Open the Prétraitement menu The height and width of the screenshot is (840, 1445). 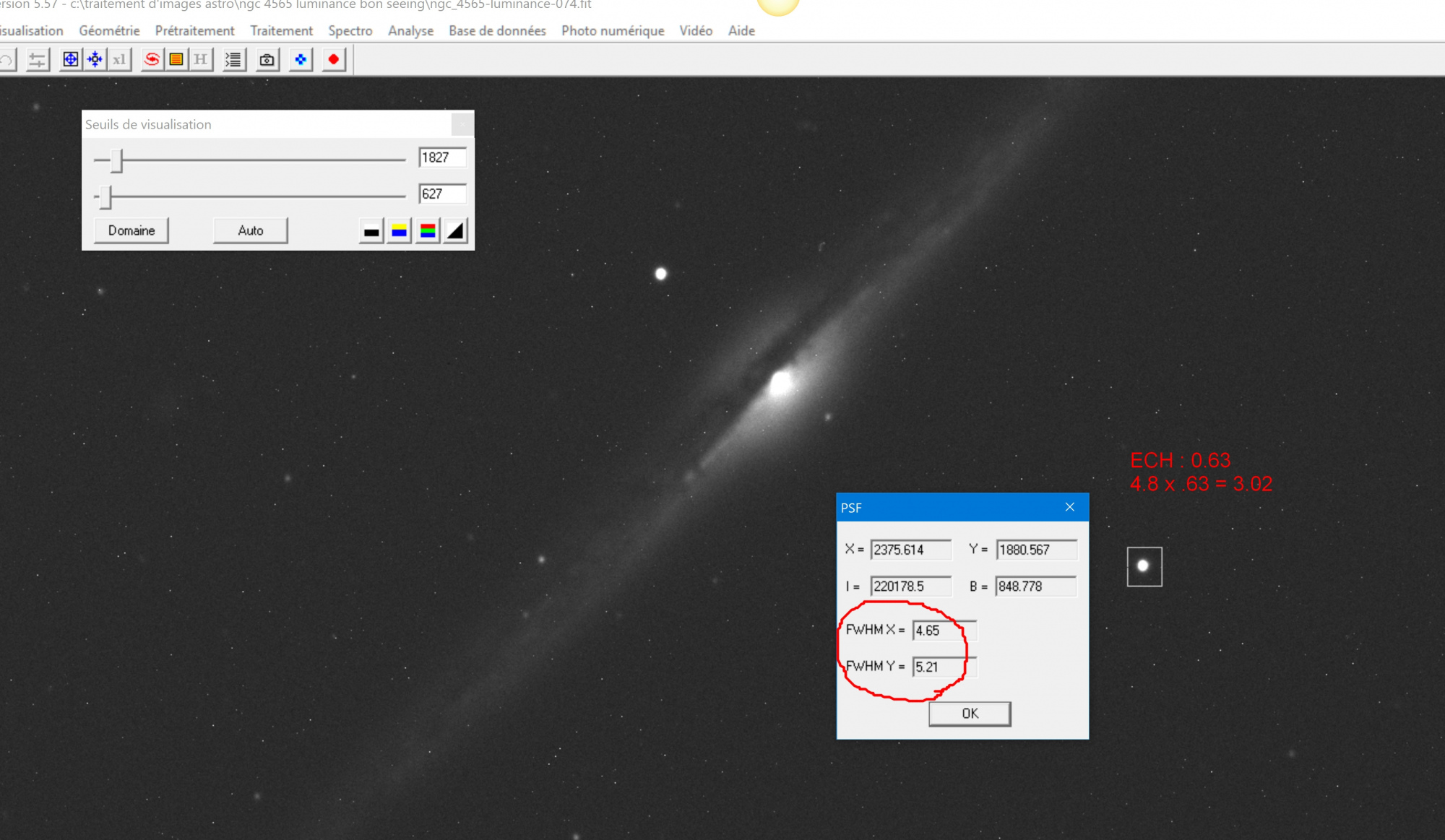click(194, 31)
